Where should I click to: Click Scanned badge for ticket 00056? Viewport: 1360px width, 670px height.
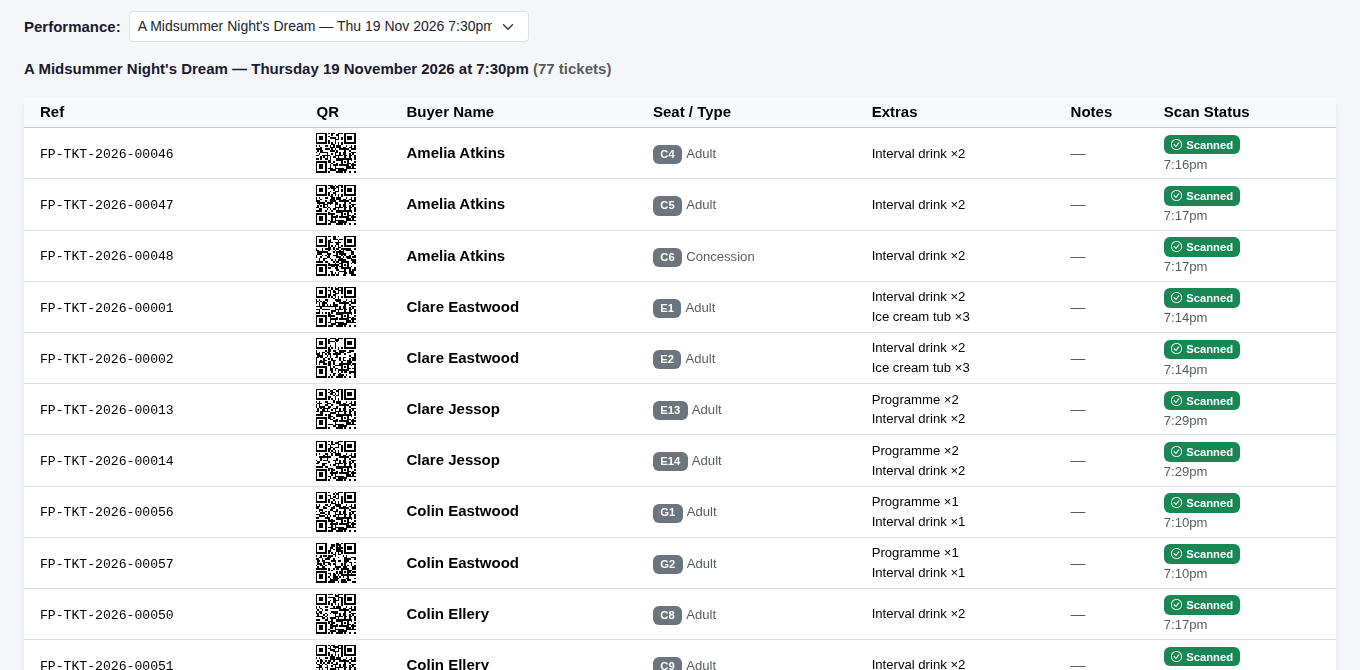[x=1201, y=503]
